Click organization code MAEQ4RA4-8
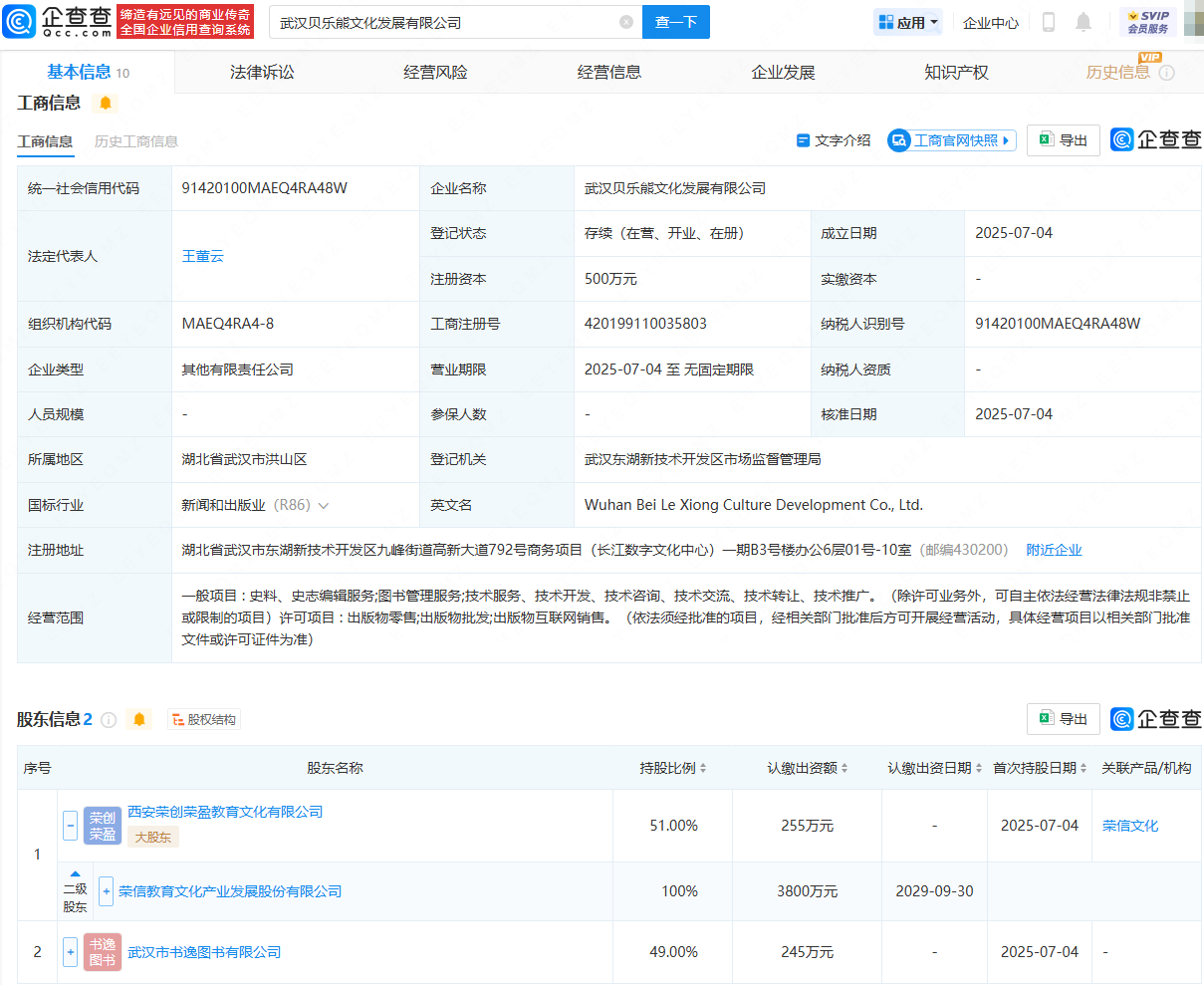1204x985 pixels. [x=228, y=324]
